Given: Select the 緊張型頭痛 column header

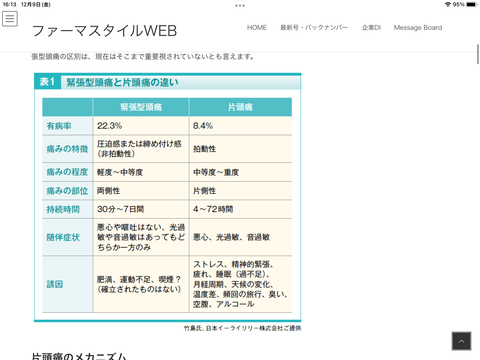Looking at the screenshot, I should click(x=141, y=107).
